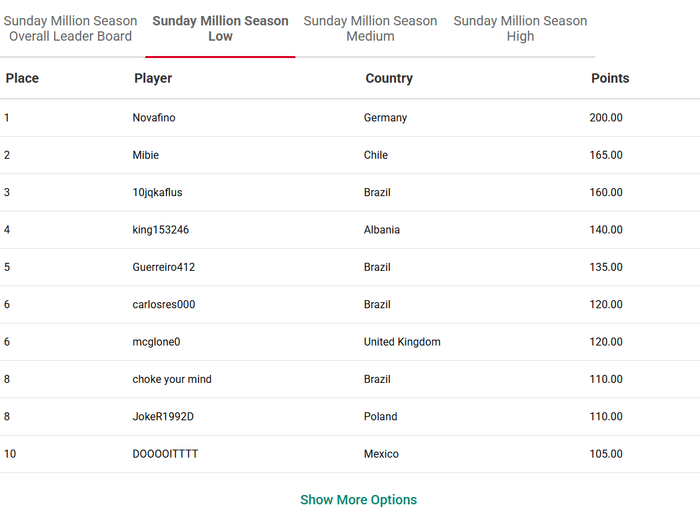This screenshot has height=523, width=700.
Task: Click player name 10jqkaflus
Action: coord(157,193)
